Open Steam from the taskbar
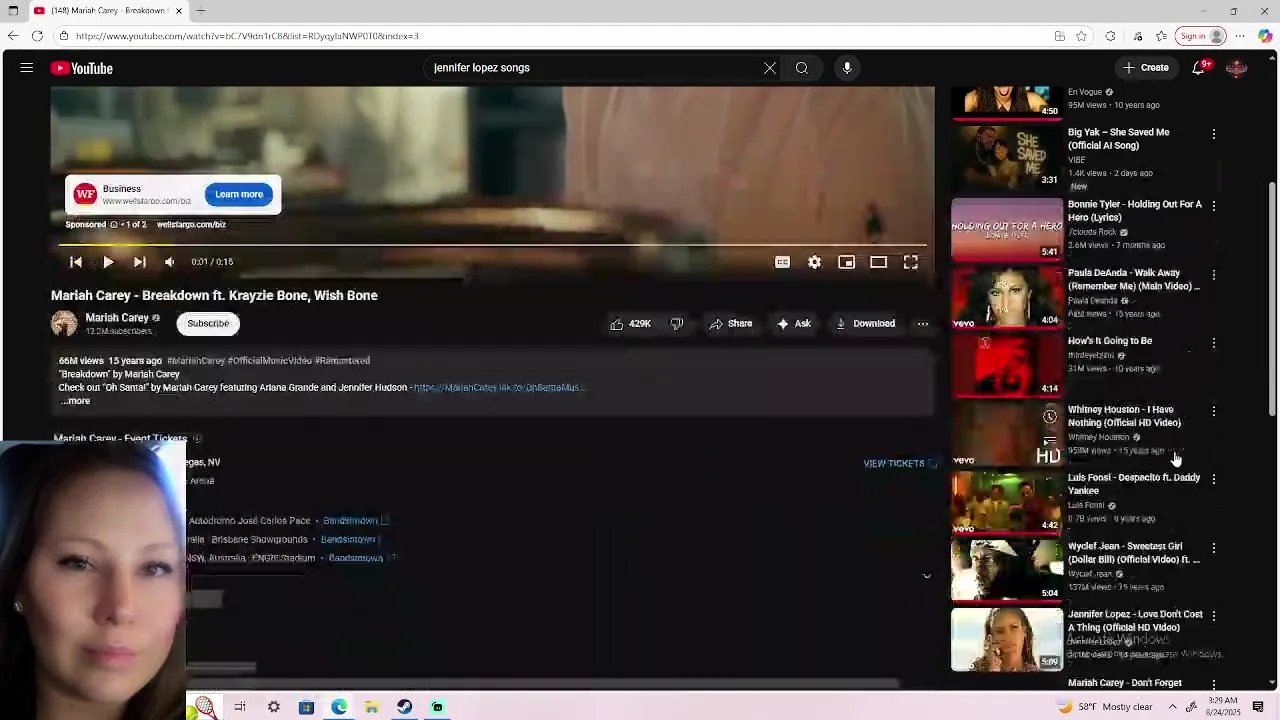The image size is (1280, 720). click(404, 707)
